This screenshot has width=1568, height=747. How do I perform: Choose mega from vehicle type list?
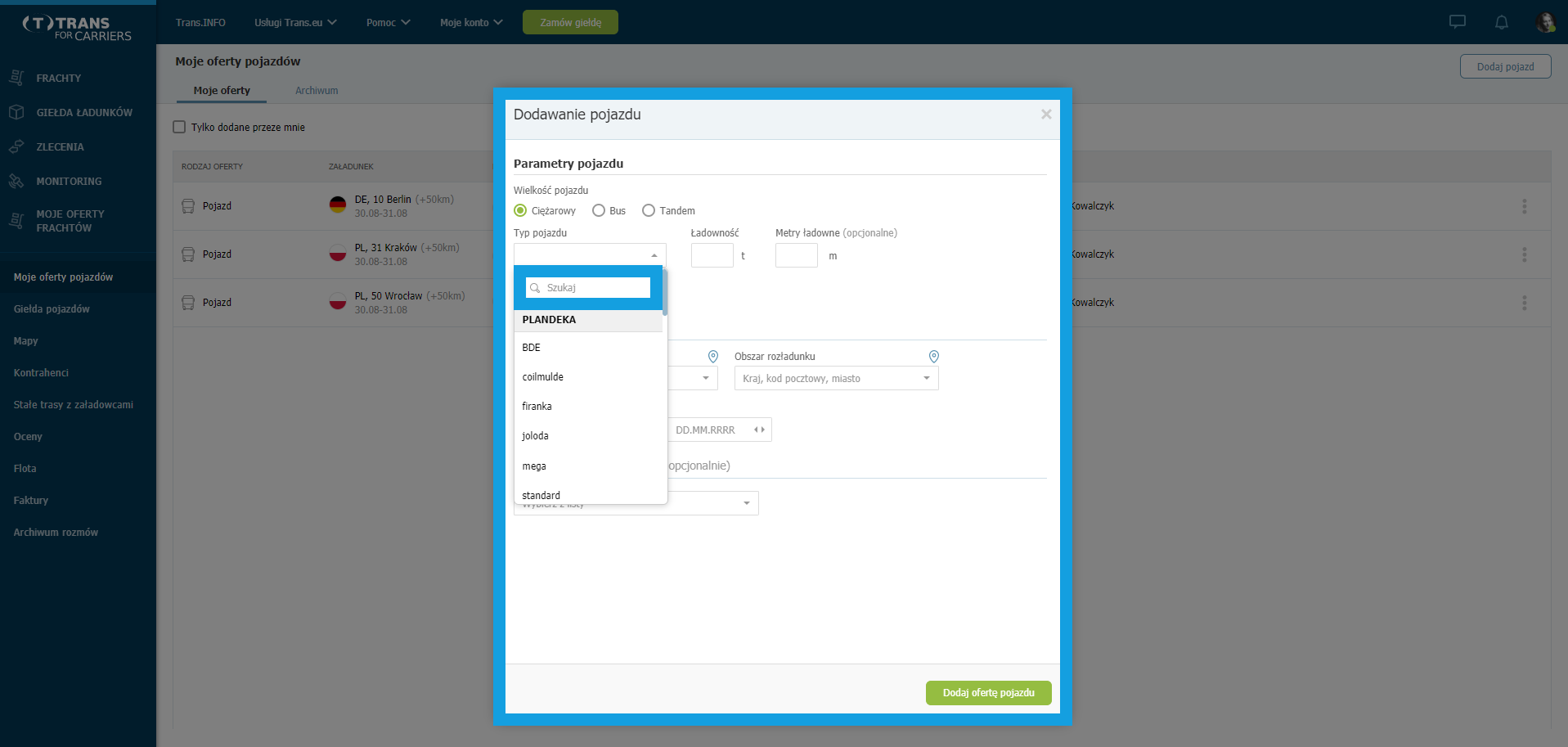coord(588,466)
